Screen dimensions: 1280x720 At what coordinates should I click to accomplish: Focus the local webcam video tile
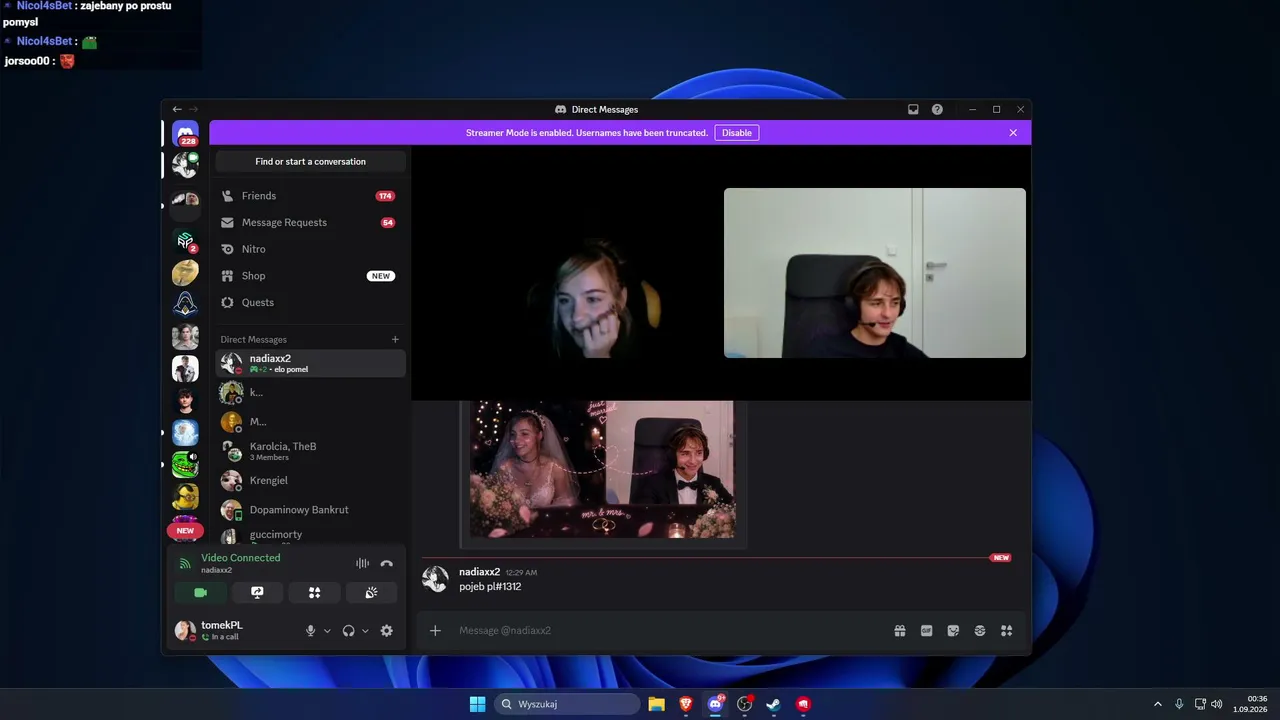click(x=875, y=273)
